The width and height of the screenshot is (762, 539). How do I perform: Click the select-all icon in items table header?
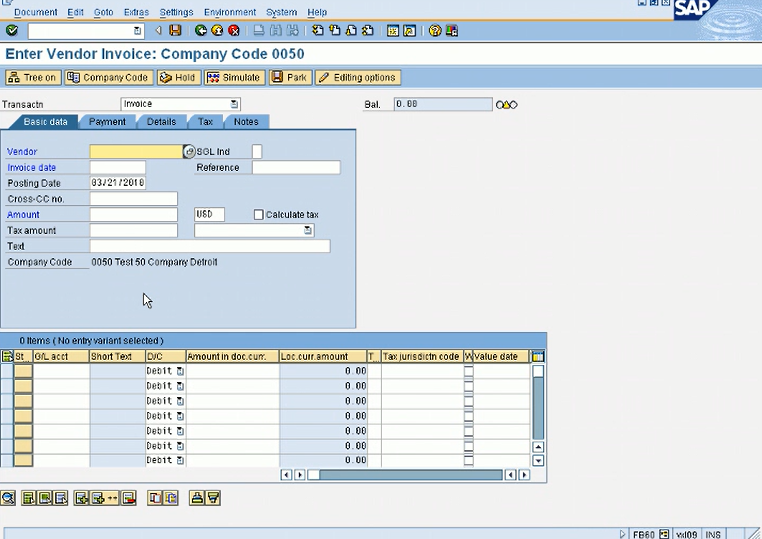(x=7, y=356)
